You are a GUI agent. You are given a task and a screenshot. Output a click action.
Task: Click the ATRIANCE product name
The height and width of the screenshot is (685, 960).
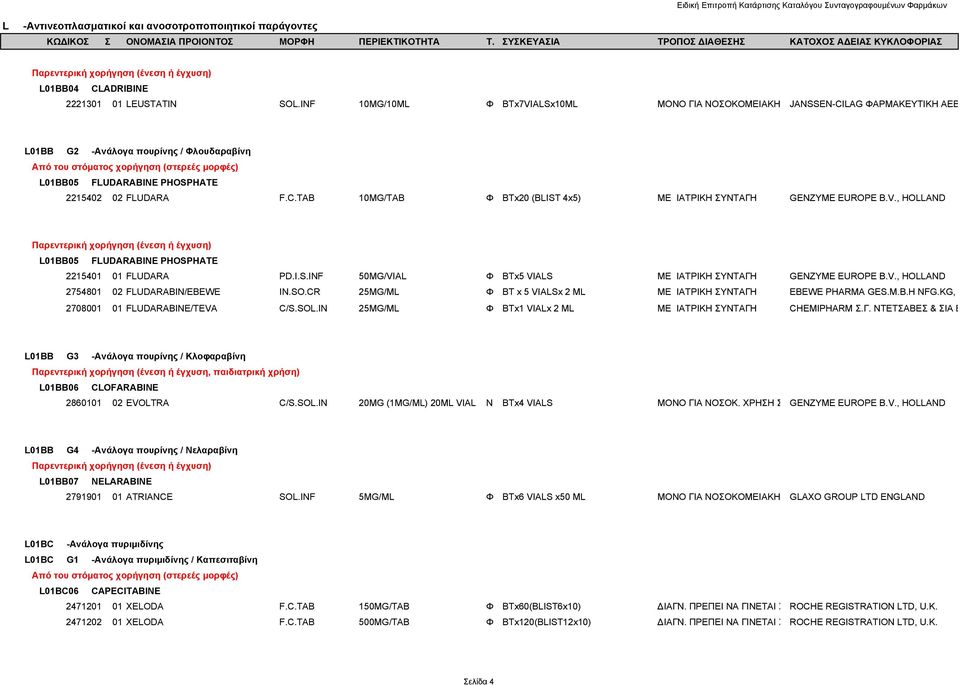tap(149, 496)
